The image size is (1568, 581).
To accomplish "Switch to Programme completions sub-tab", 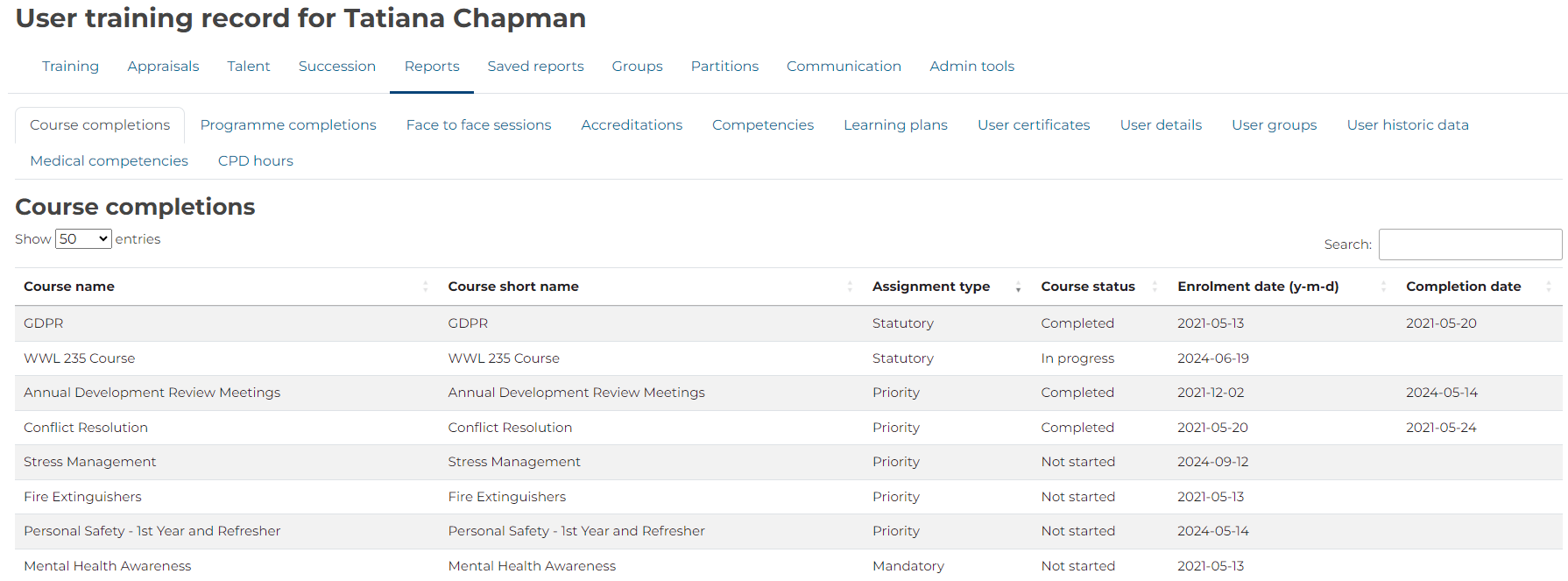I will click(288, 125).
